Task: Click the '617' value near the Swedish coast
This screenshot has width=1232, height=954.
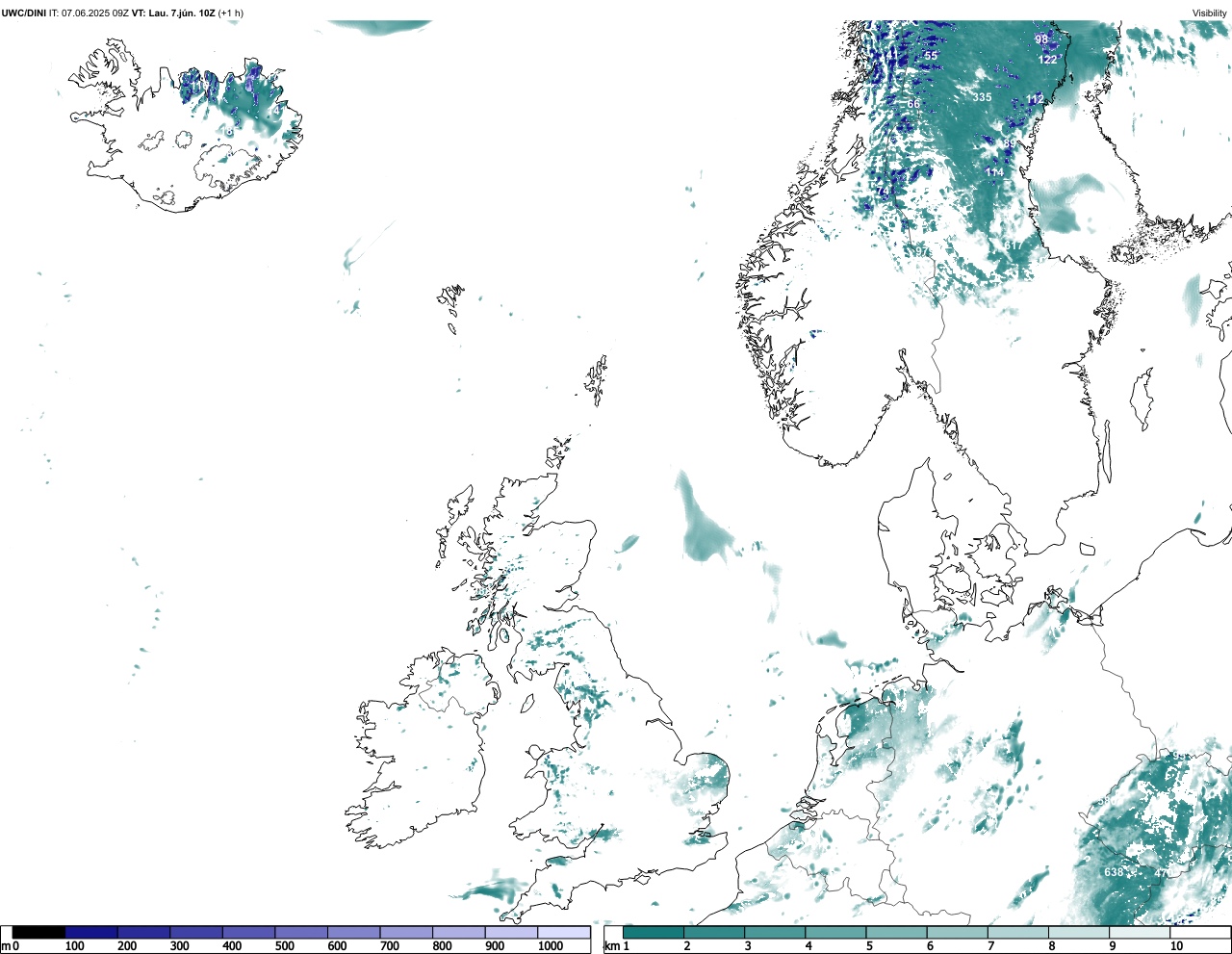Action: 1014,245
